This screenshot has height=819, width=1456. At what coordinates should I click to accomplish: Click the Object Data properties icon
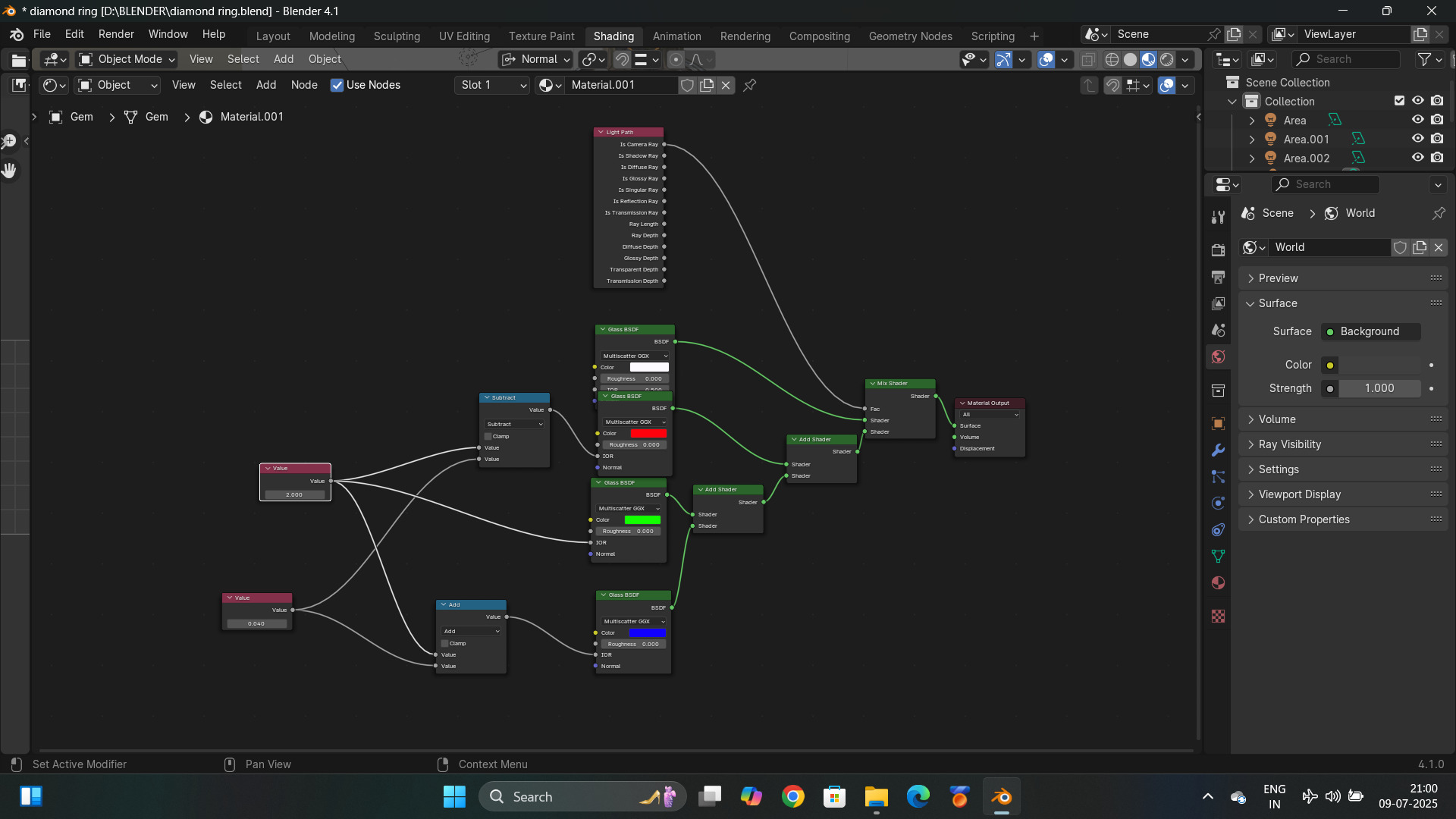click(1218, 556)
